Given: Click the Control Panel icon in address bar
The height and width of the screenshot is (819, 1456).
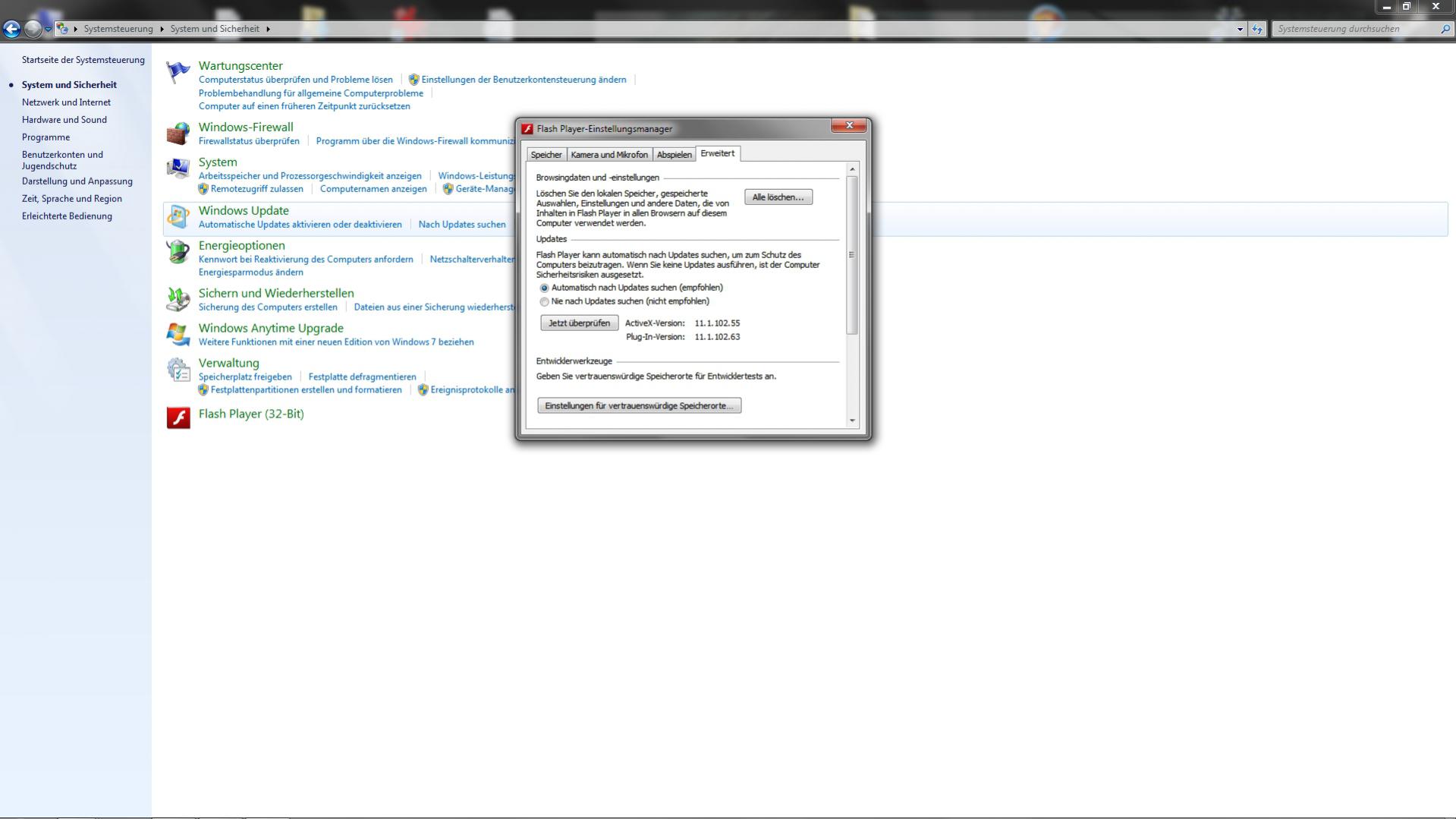Looking at the screenshot, I should [x=62, y=29].
